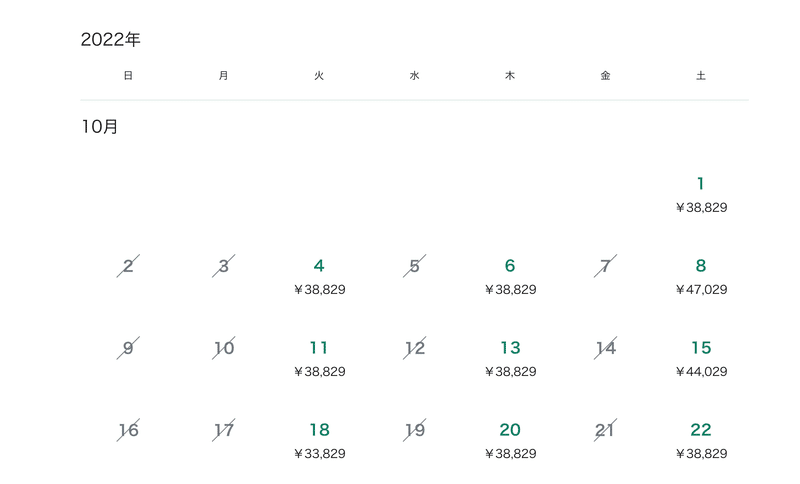Choose October 18 at ¥33,829

[319, 441]
